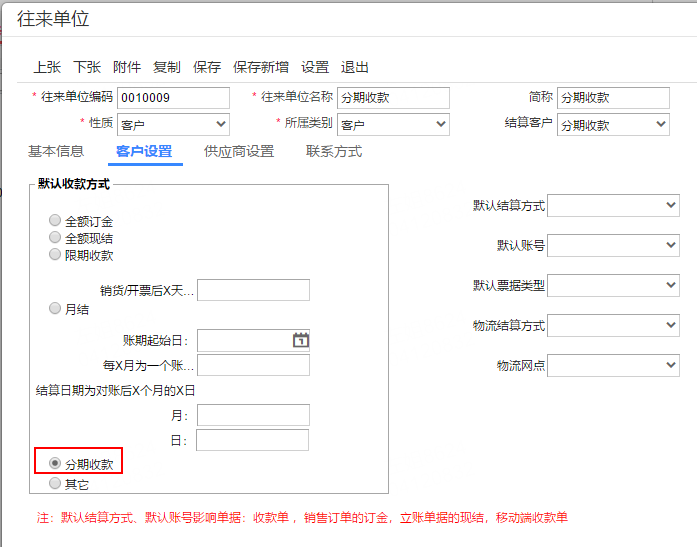
Task: Open 结算客户 dropdown
Action: pos(613,124)
